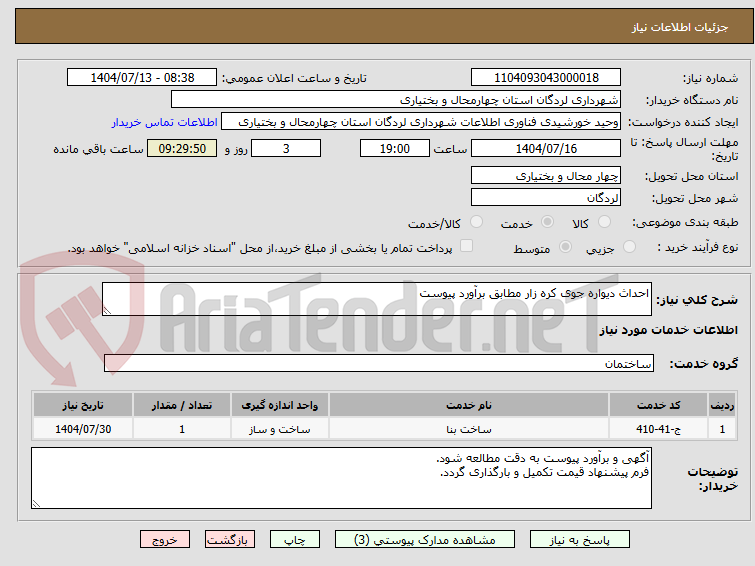
Task: Click the شماره نیاز label
Action: coord(710,79)
